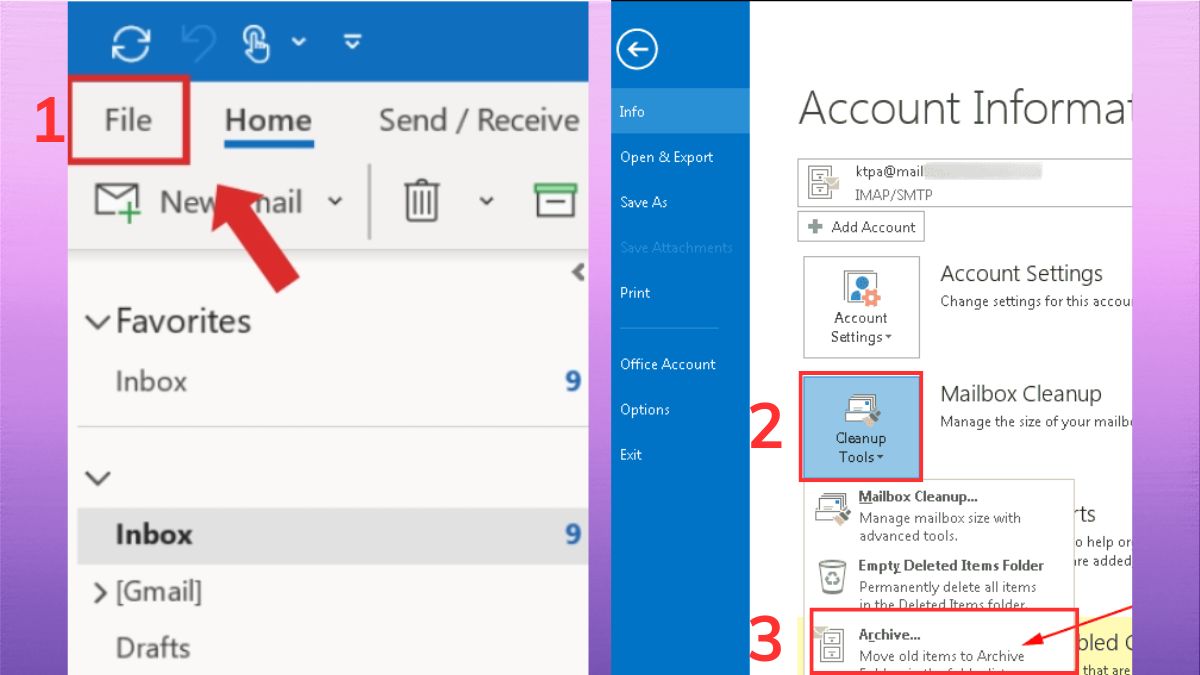Open the Touch/Mouse Mode dropdown arrow

[x=298, y=43]
